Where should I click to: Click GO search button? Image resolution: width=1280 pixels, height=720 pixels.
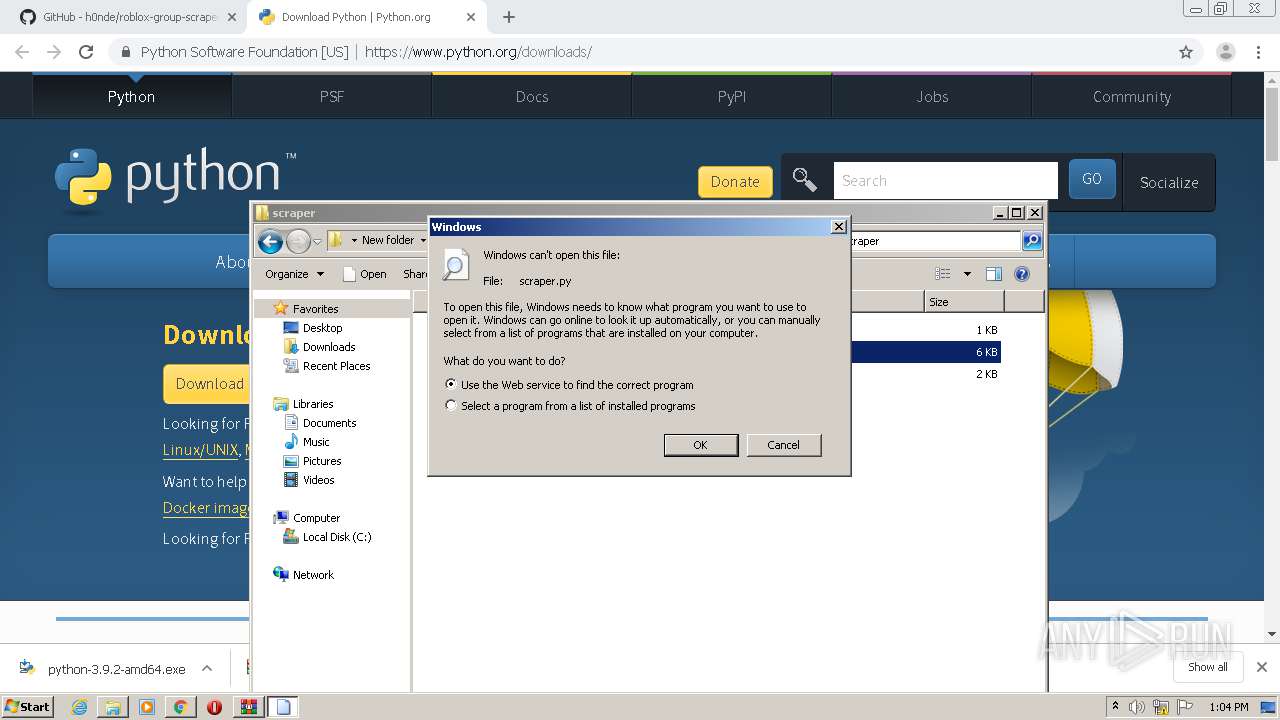pyautogui.click(x=1092, y=179)
